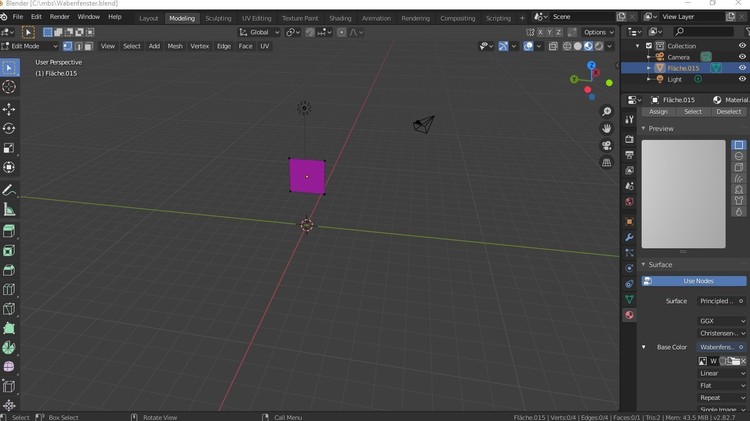Open the File menu
Screen dimensions: 750x421
[18, 17]
